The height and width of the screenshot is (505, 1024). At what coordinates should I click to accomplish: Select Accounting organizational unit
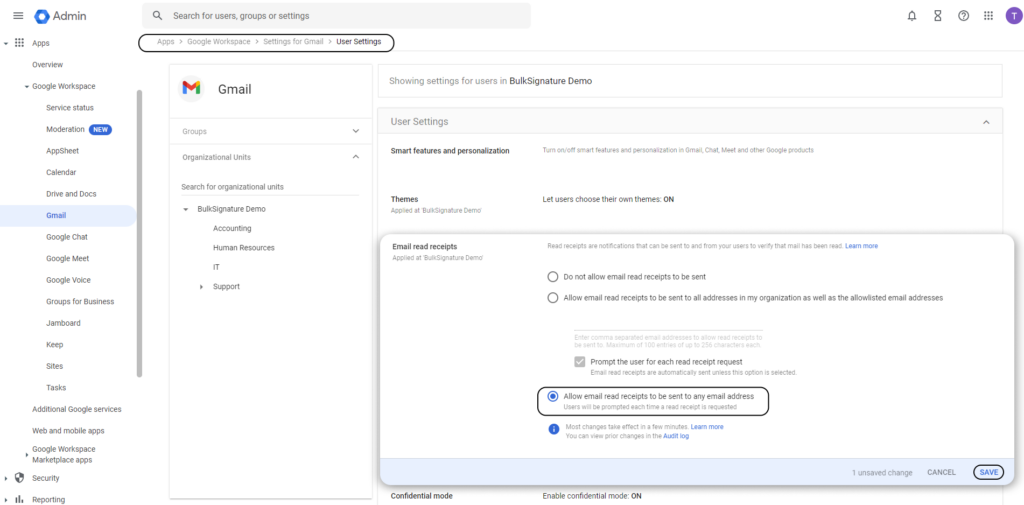click(x=232, y=229)
